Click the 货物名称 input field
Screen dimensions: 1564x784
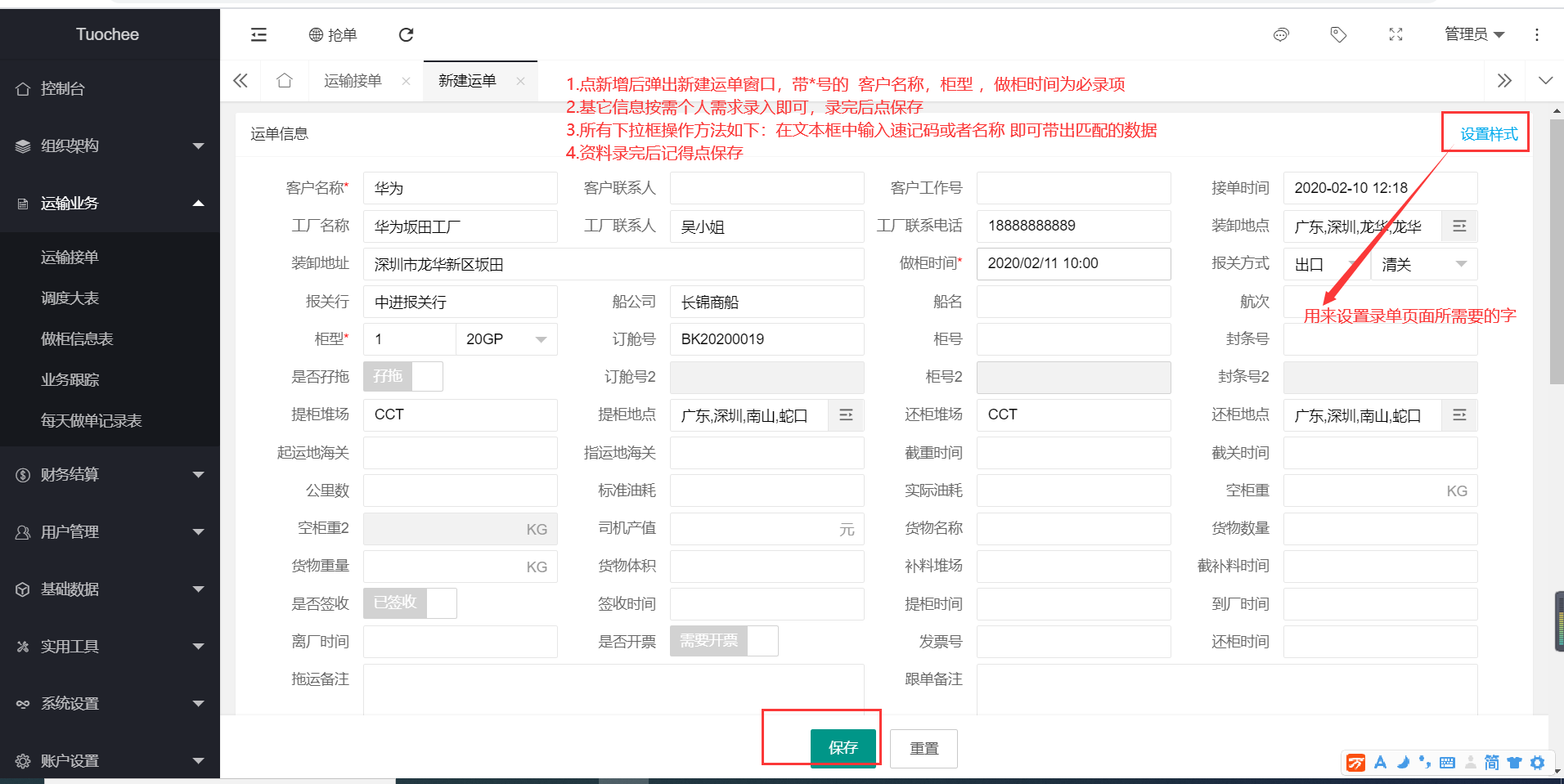pos(1073,528)
